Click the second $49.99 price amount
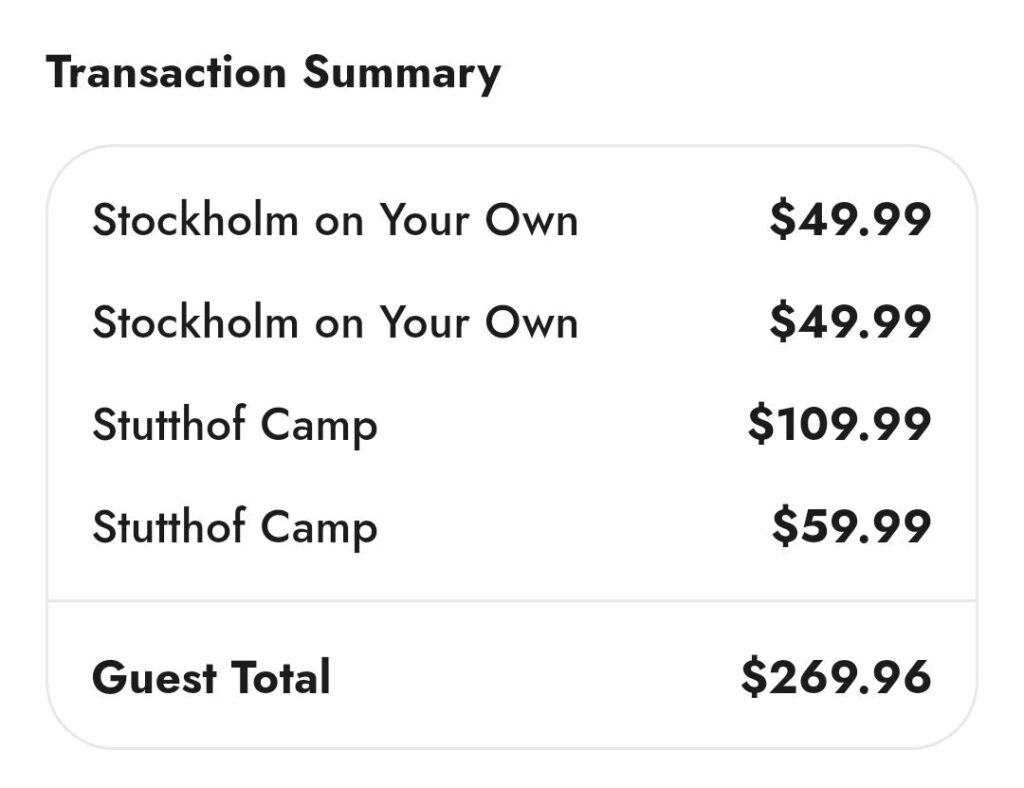The image size is (1024, 788). pyautogui.click(x=850, y=322)
